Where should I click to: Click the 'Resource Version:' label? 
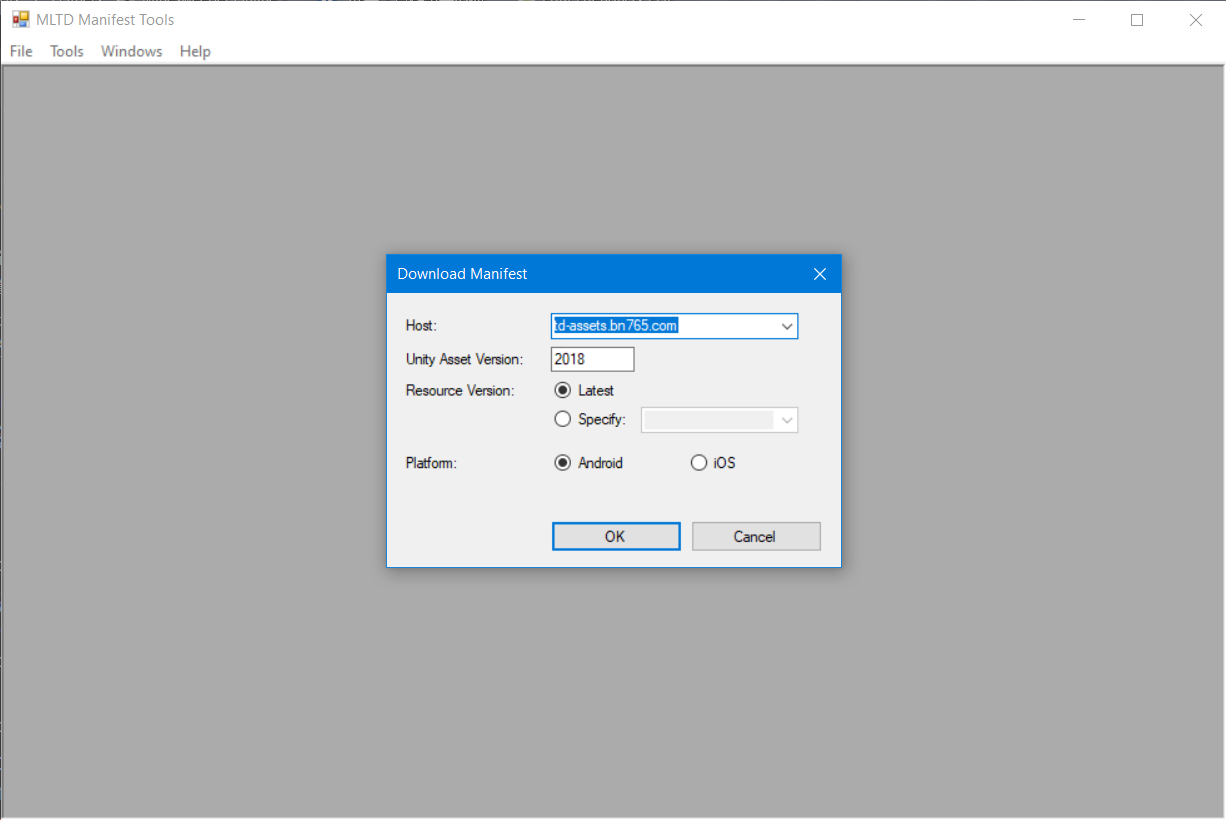[x=460, y=391]
